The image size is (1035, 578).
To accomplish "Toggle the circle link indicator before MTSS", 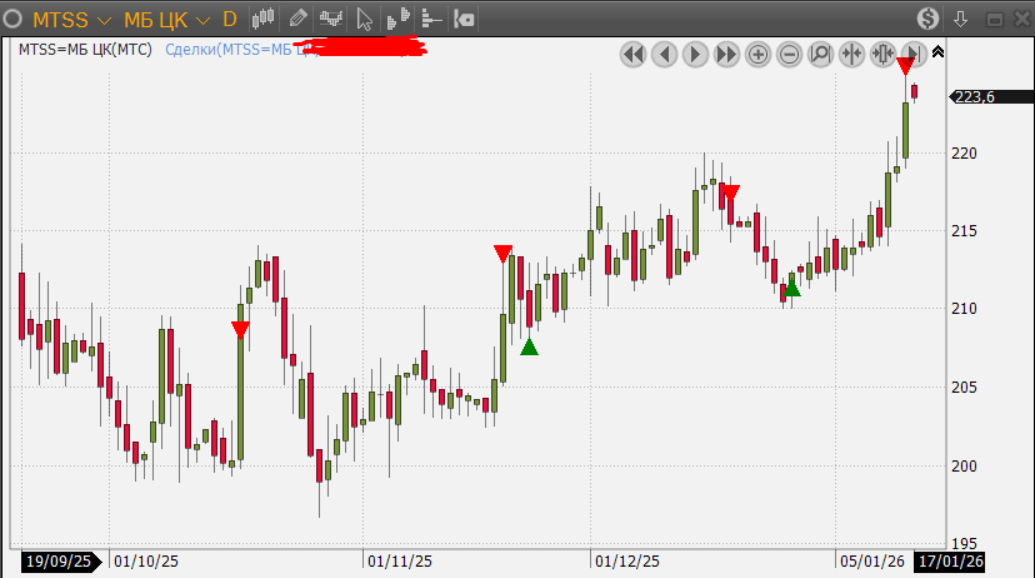I will coord(13,19).
